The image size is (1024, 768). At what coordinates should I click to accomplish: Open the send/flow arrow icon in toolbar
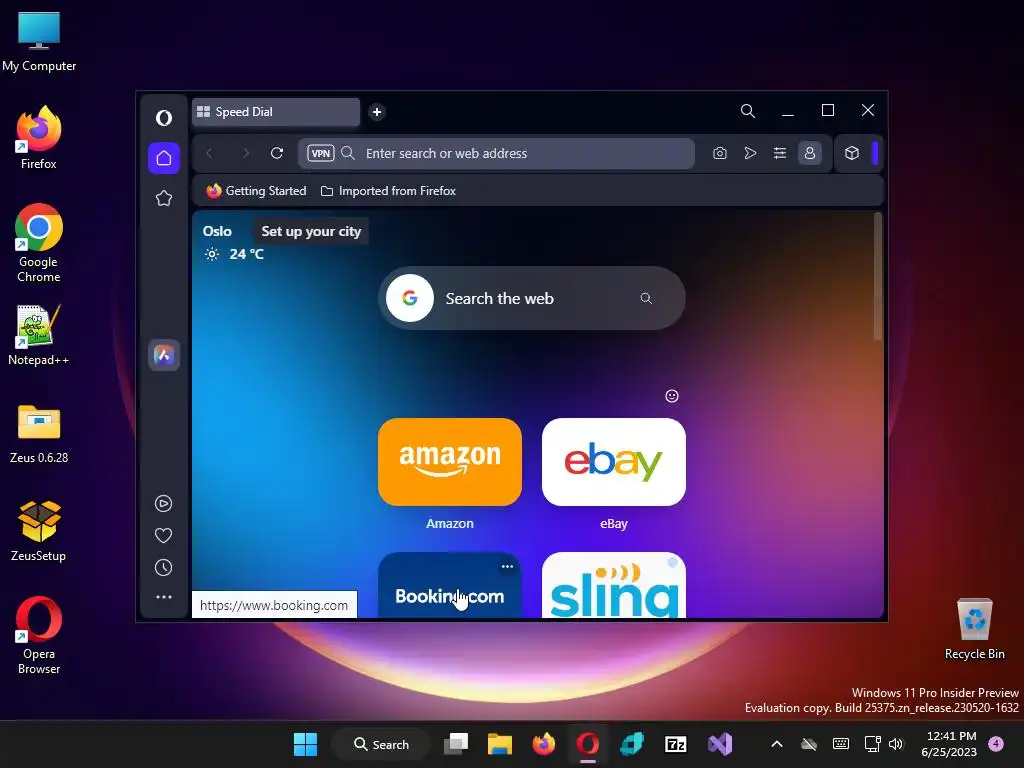750,153
